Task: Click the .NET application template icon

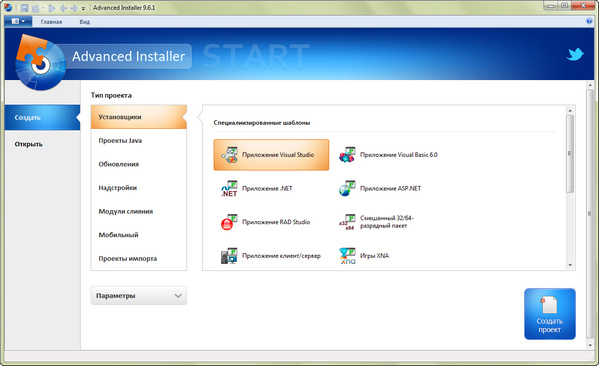Action: pyautogui.click(x=230, y=188)
